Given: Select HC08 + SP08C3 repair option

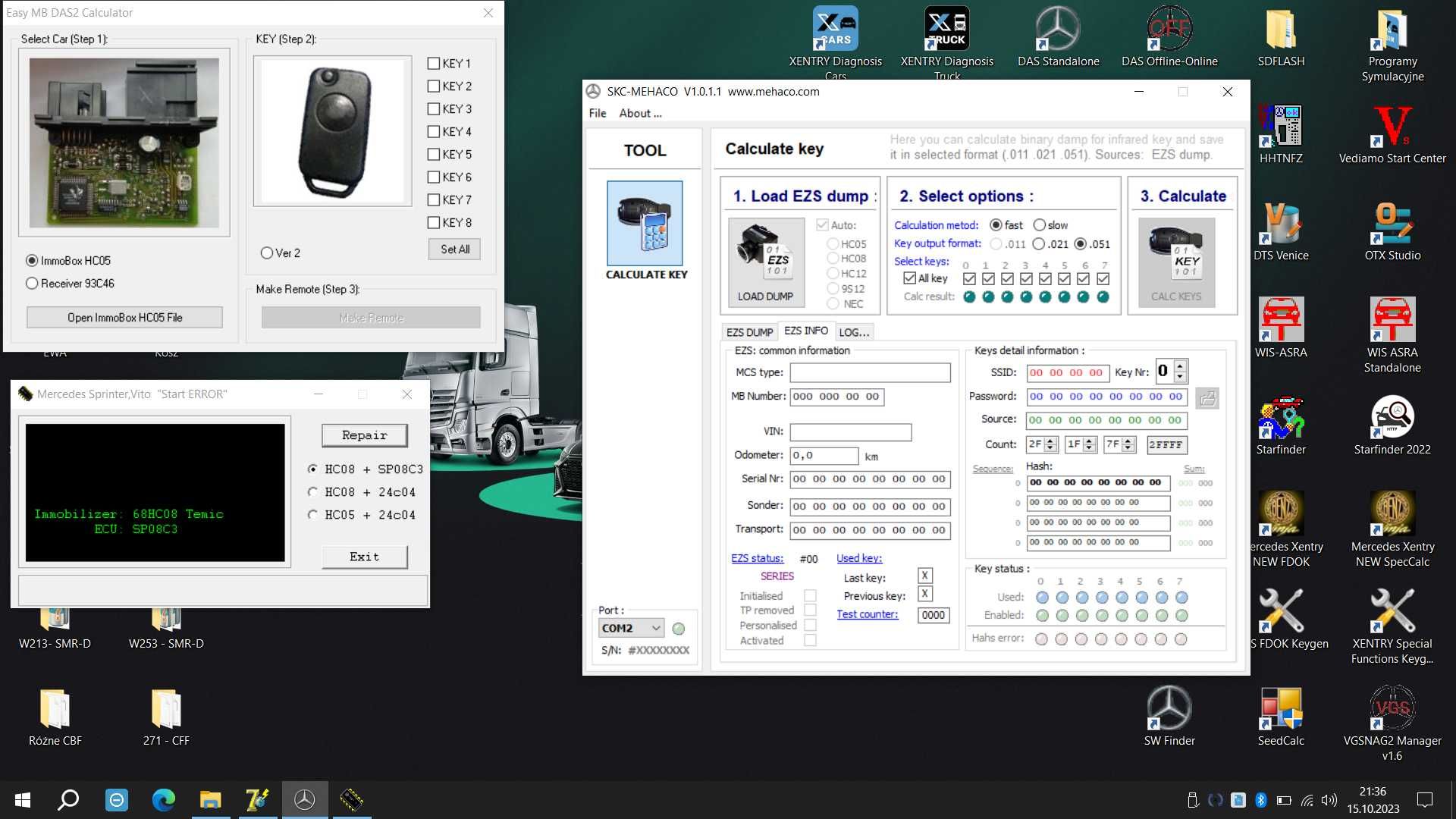Looking at the screenshot, I should coord(314,469).
